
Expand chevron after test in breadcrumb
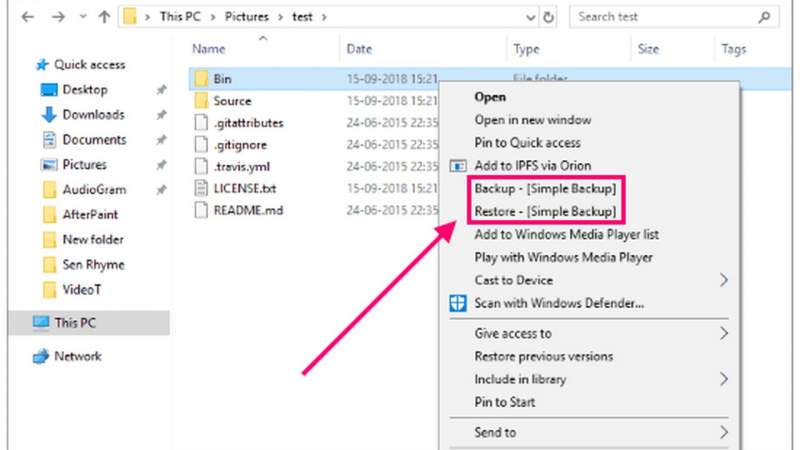323,17
